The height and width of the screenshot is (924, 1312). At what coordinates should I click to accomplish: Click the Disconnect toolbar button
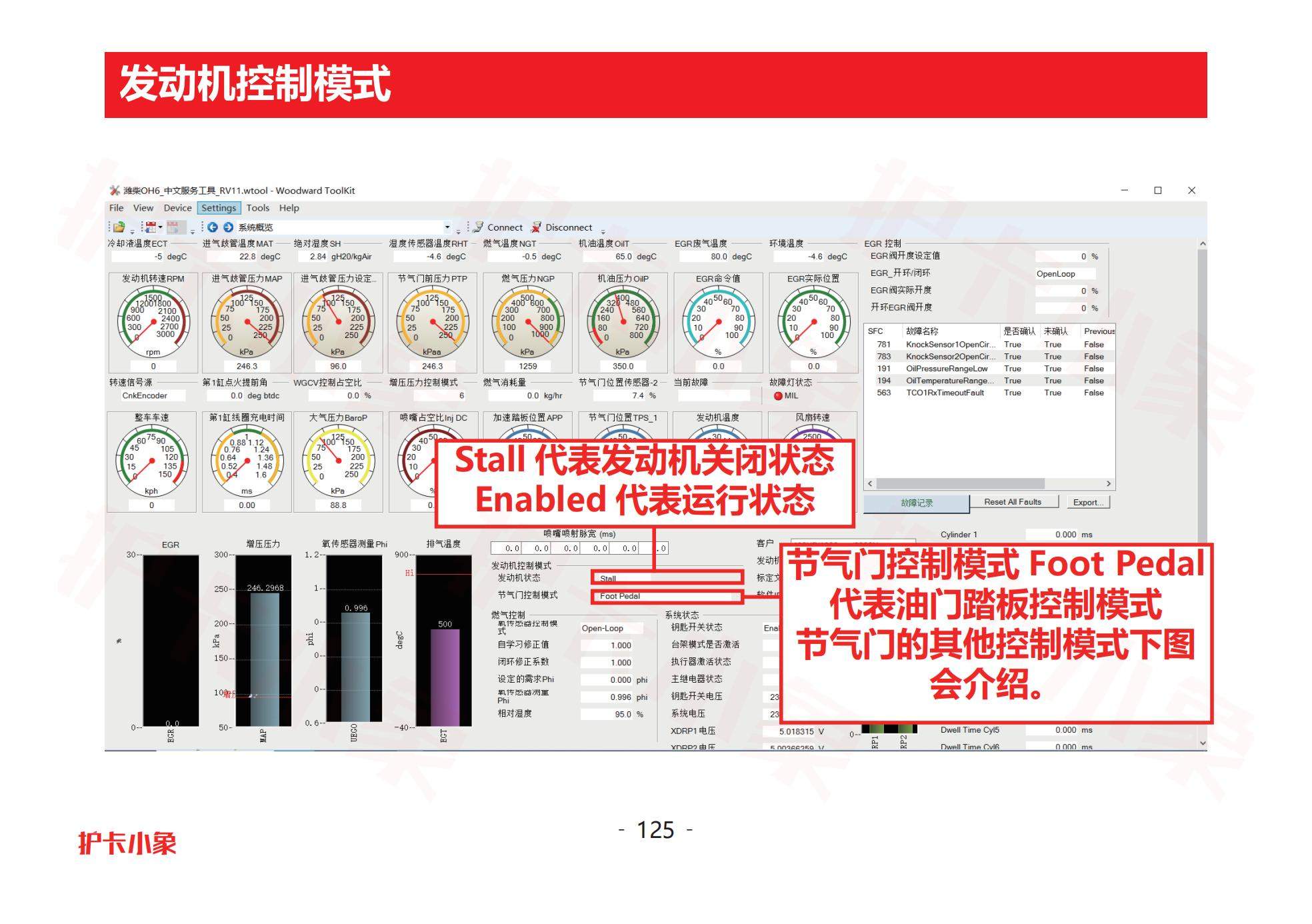561,227
